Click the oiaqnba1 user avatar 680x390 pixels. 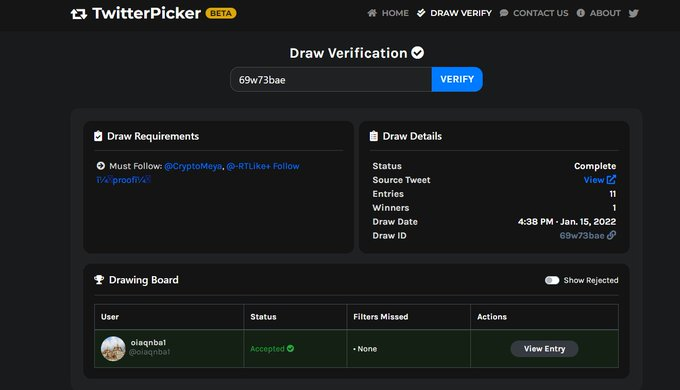113,349
